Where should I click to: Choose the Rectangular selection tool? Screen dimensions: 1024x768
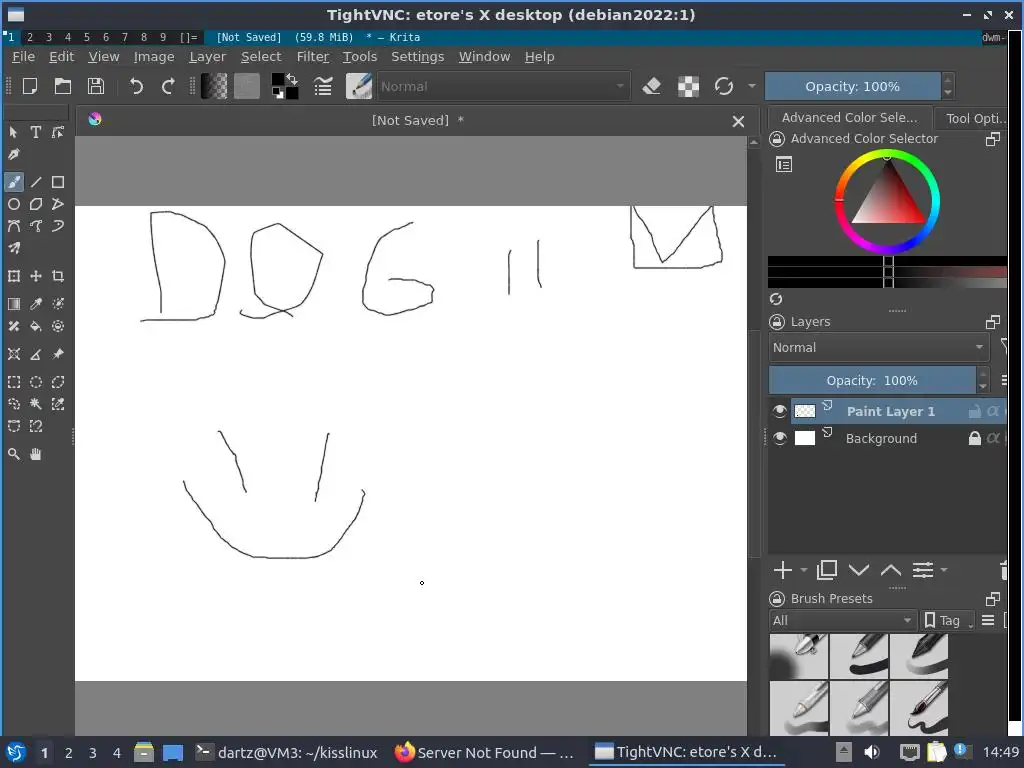click(14, 382)
